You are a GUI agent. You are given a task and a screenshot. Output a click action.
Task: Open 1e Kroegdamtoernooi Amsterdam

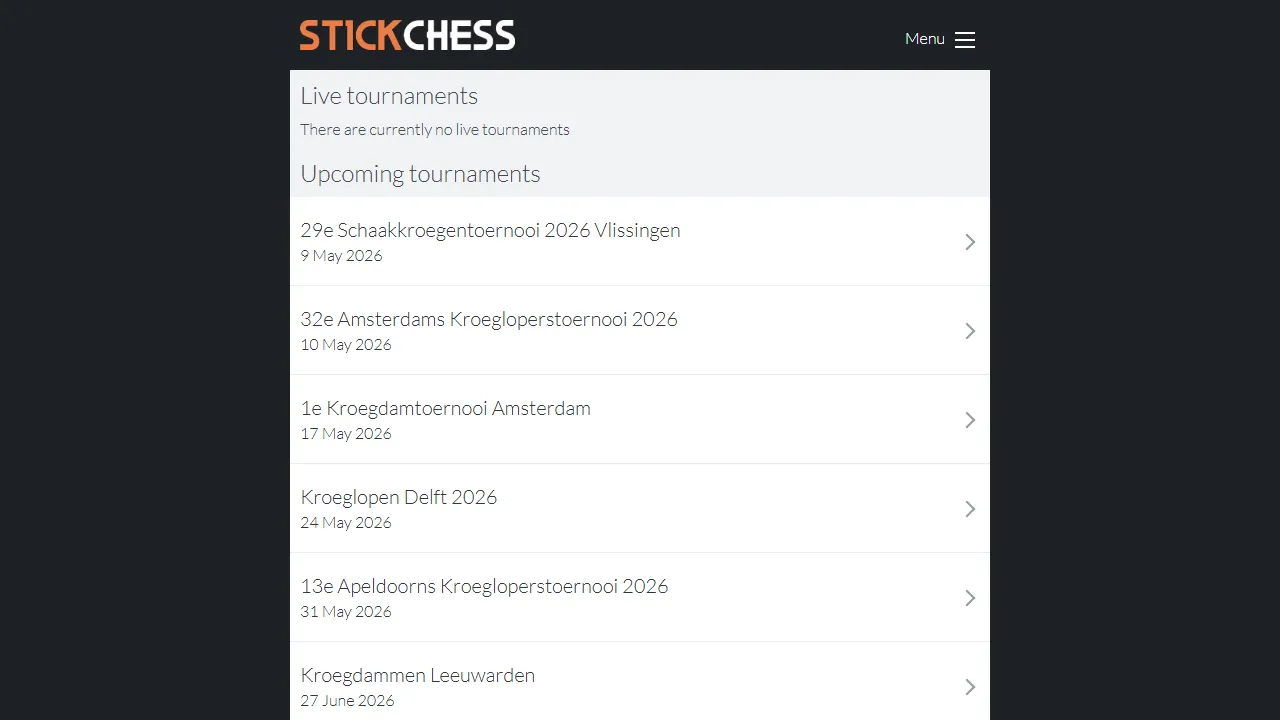[445, 408]
